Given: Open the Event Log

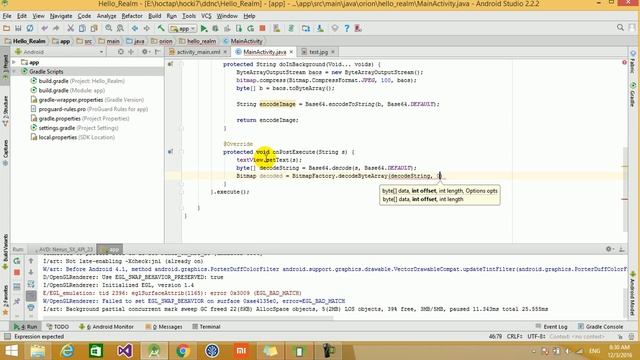Looking at the screenshot, I should (x=551, y=327).
